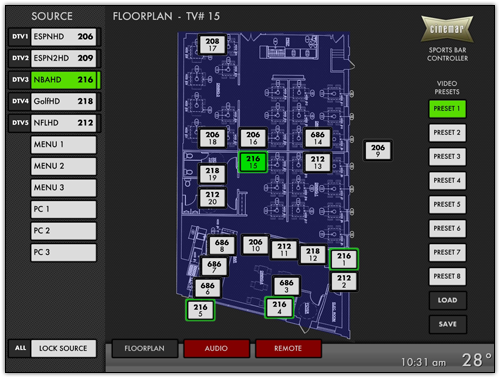The image size is (500, 378).
Task: Select TV 14 tile showing channel 686
Action: click(x=317, y=138)
